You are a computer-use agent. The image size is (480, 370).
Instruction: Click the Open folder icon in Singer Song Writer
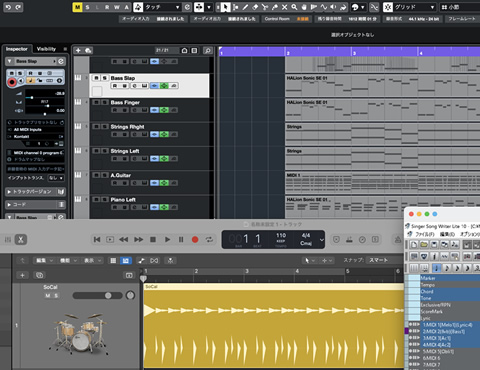(424, 245)
